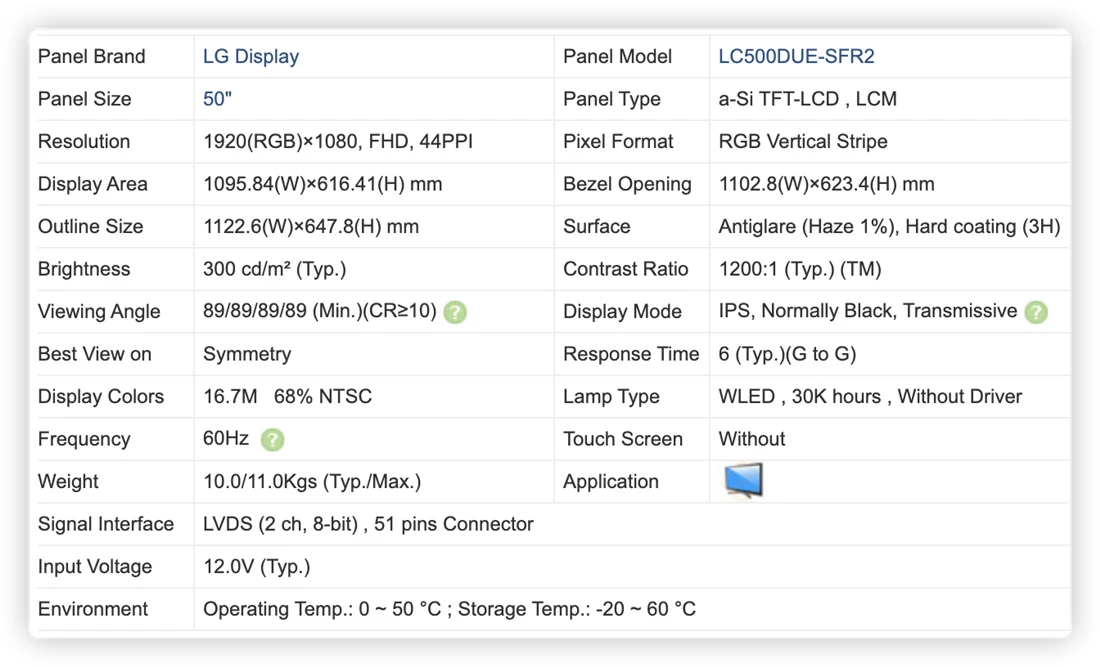The width and height of the screenshot is (1100, 667).
Task: Click the 16.7M 68% NTSC value
Action: point(287,397)
